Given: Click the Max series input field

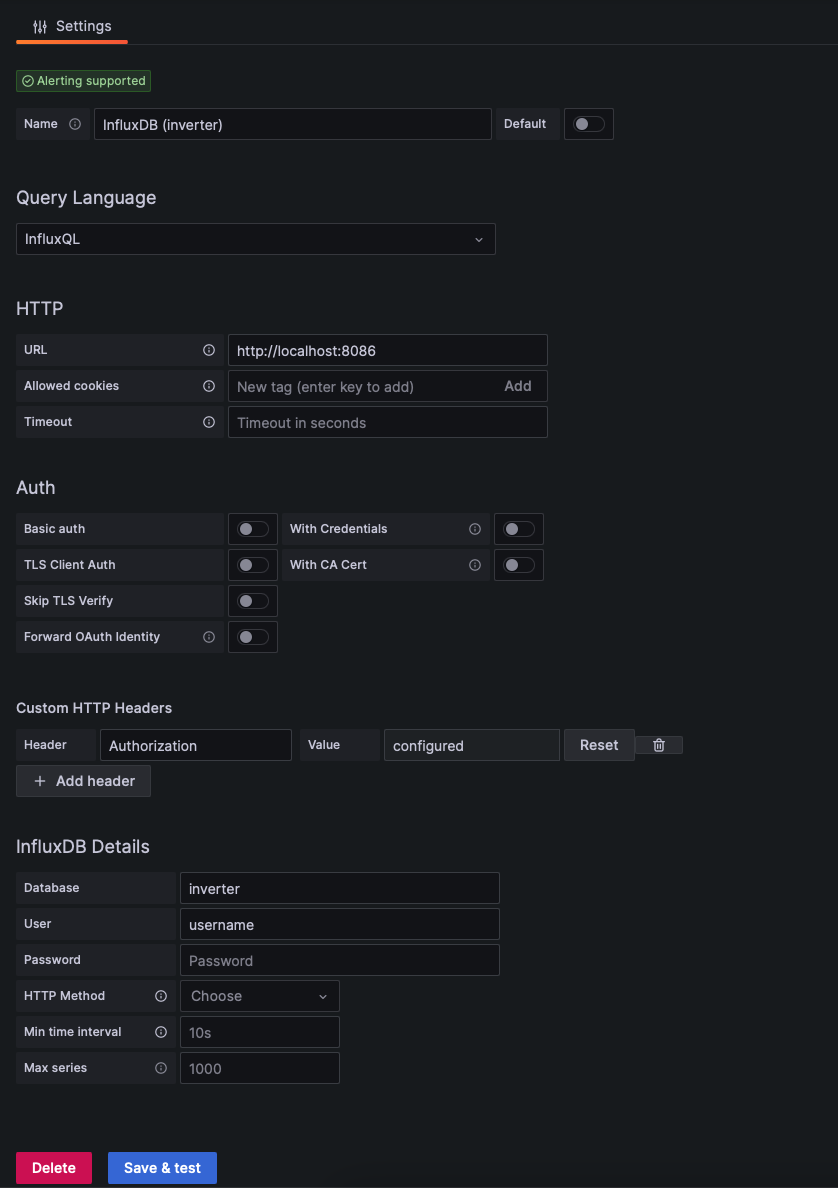Looking at the screenshot, I should pos(260,1068).
